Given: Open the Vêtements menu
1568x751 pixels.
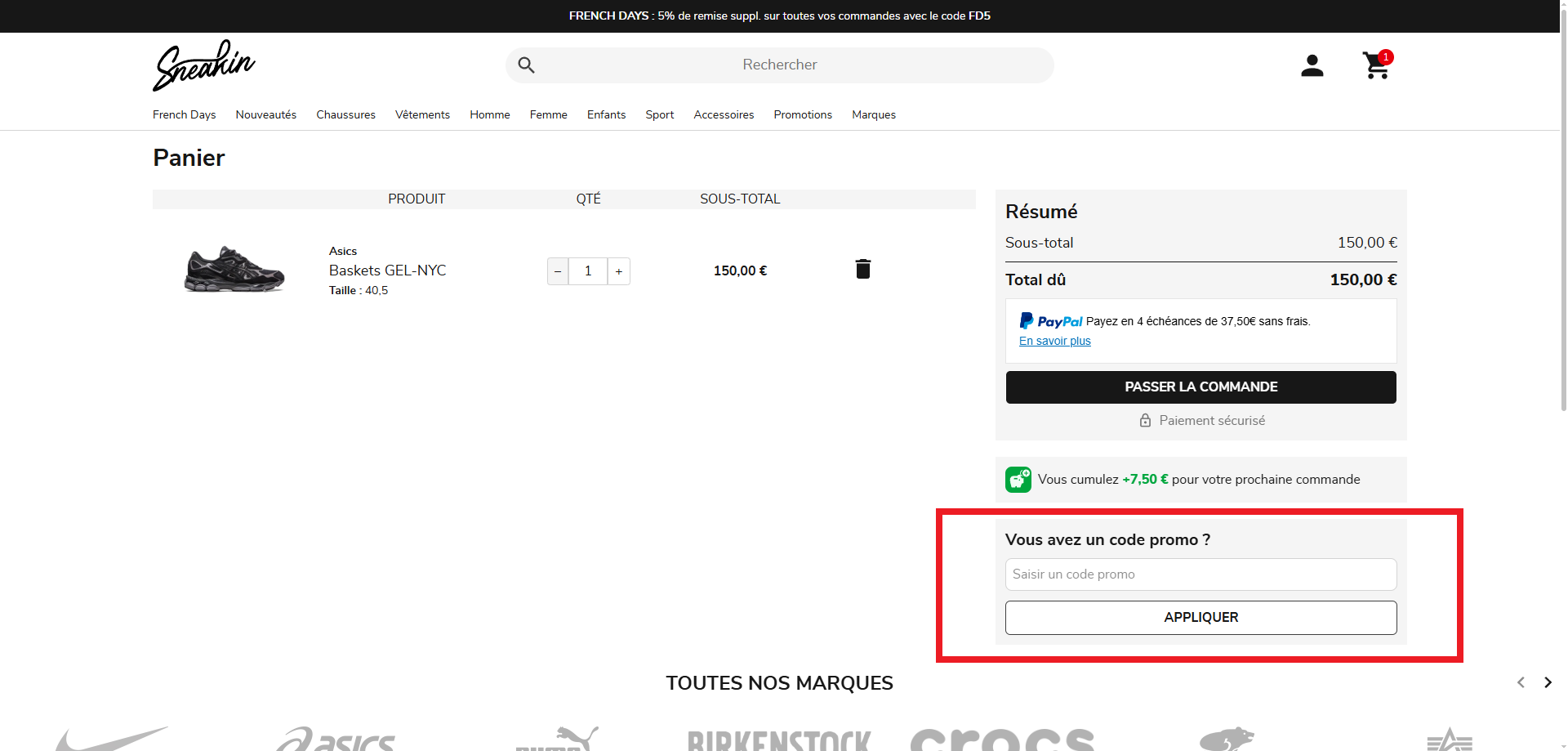Looking at the screenshot, I should pos(422,114).
